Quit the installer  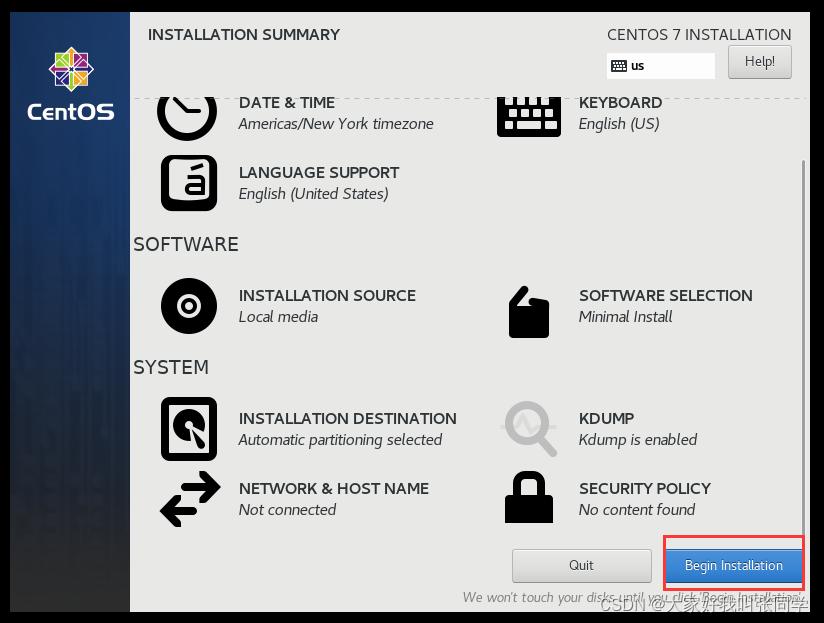coord(582,566)
